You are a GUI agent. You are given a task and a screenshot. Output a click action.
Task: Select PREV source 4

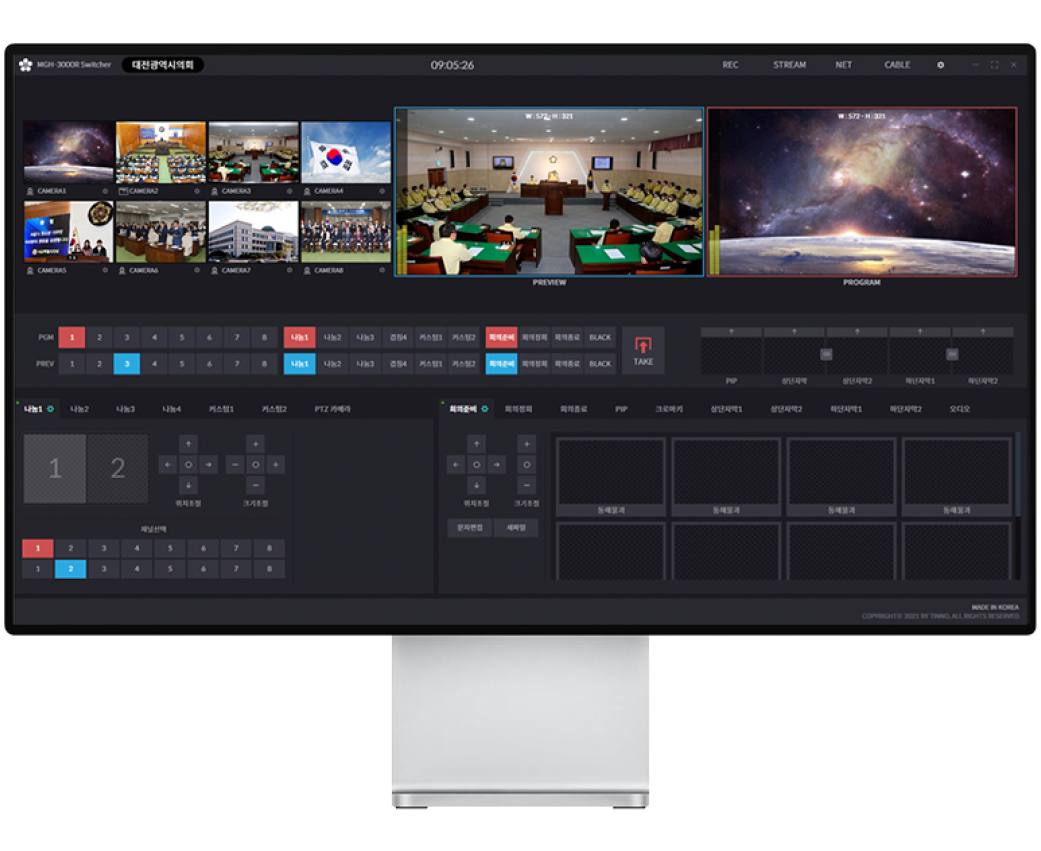click(154, 364)
